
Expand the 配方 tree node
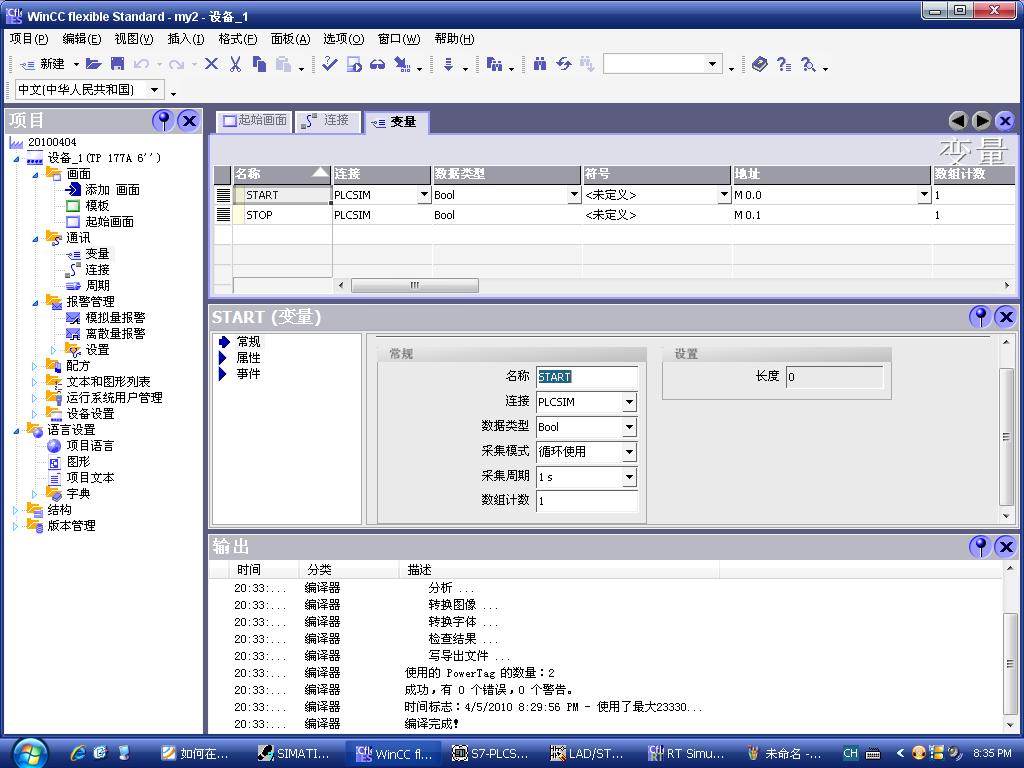(35, 366)
